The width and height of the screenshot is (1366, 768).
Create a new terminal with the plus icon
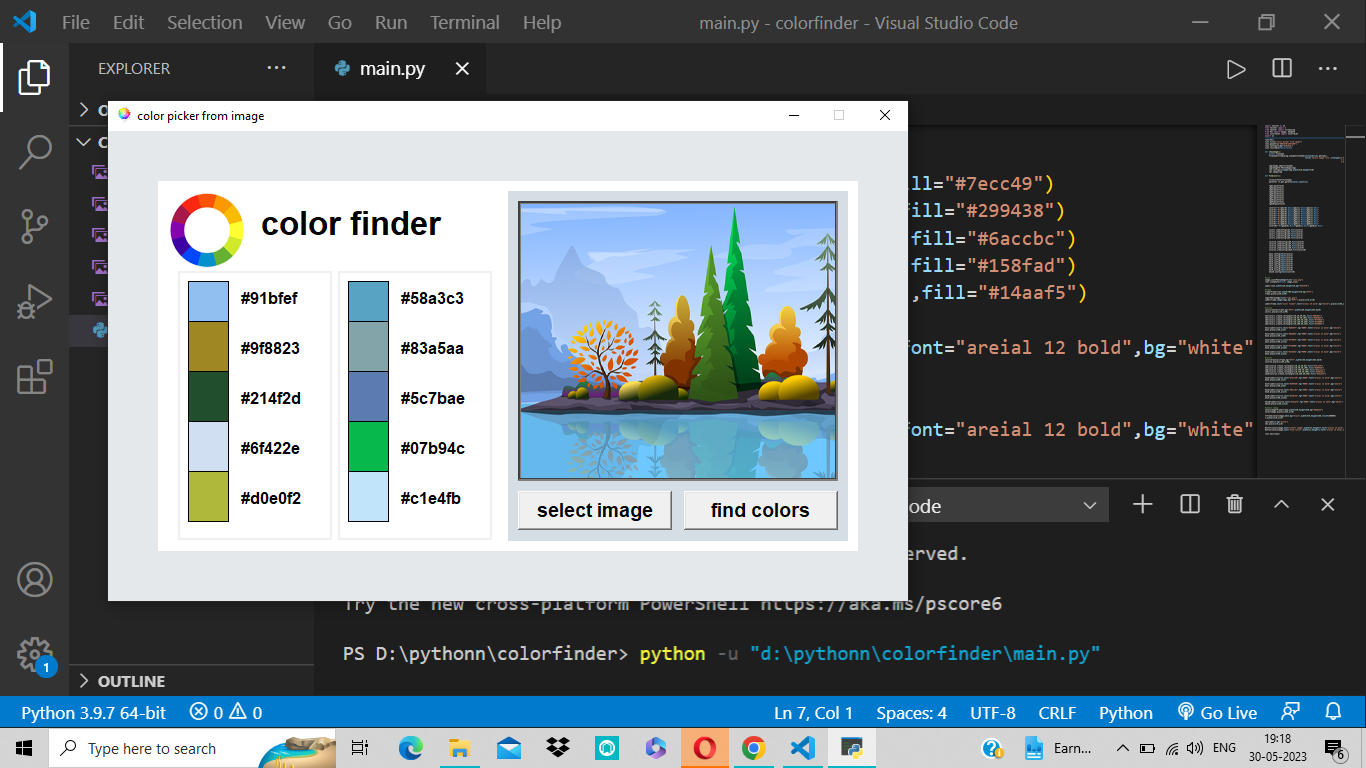(1142, 504)
